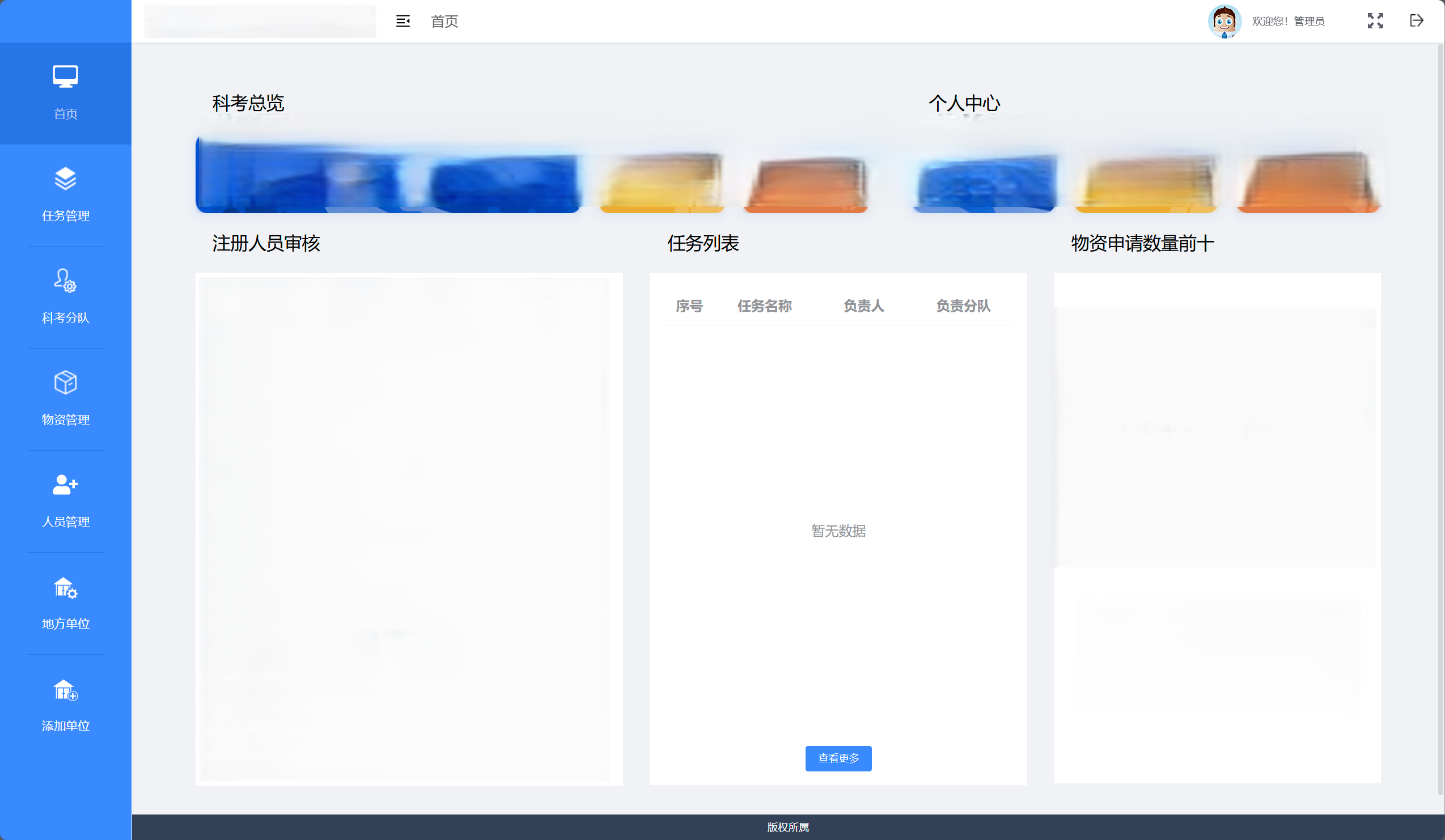Toggle fullscreen with the expand icon
Screen dimensions: 1445x840
coord(1375,21)
